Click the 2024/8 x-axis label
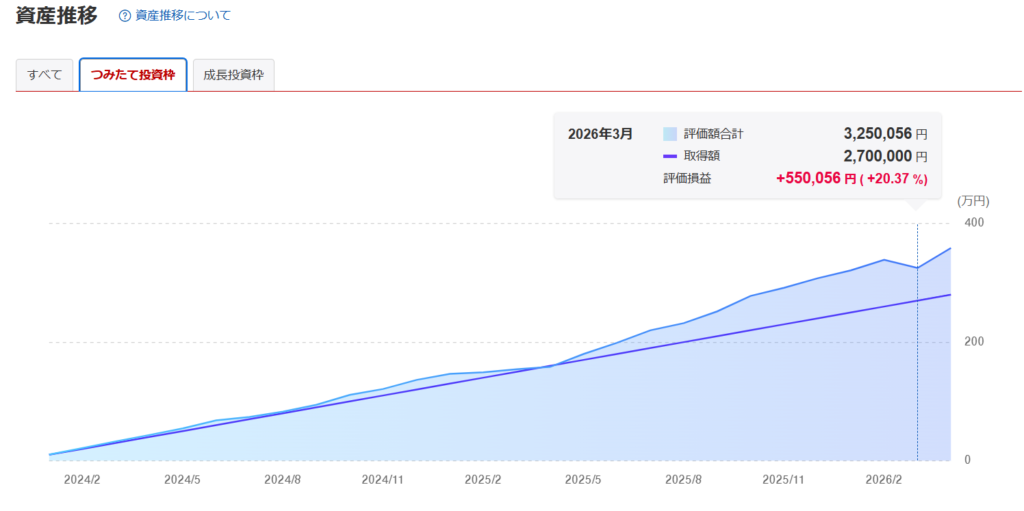This screenshot has width=1024, height=511. (x=283, y=480)
